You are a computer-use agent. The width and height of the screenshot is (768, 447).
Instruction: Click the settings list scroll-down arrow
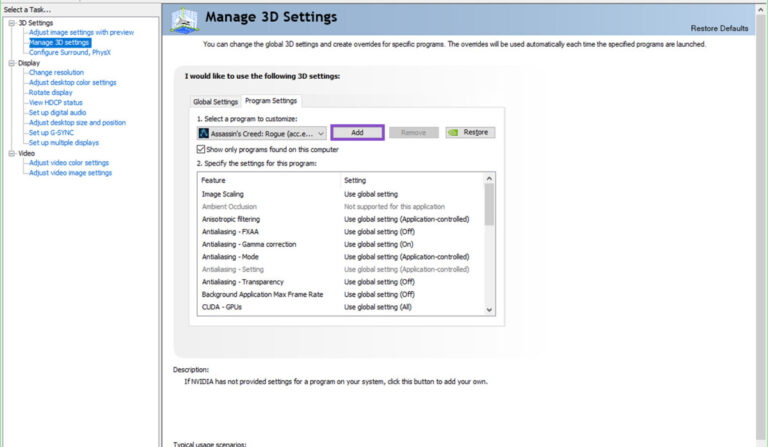tap(489, 309)
